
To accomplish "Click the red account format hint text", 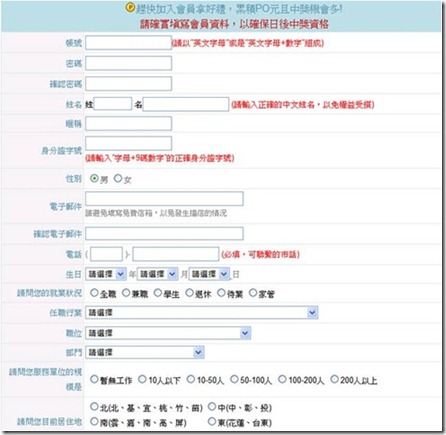I will (x=248, y=43).
